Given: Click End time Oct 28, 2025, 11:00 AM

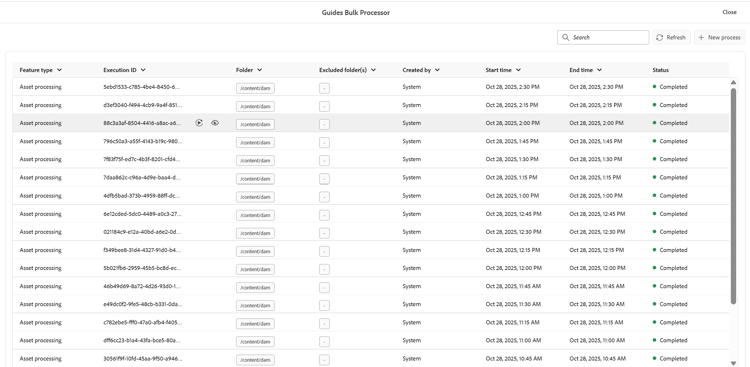Looking at the screenshot, I should point(597,341).
